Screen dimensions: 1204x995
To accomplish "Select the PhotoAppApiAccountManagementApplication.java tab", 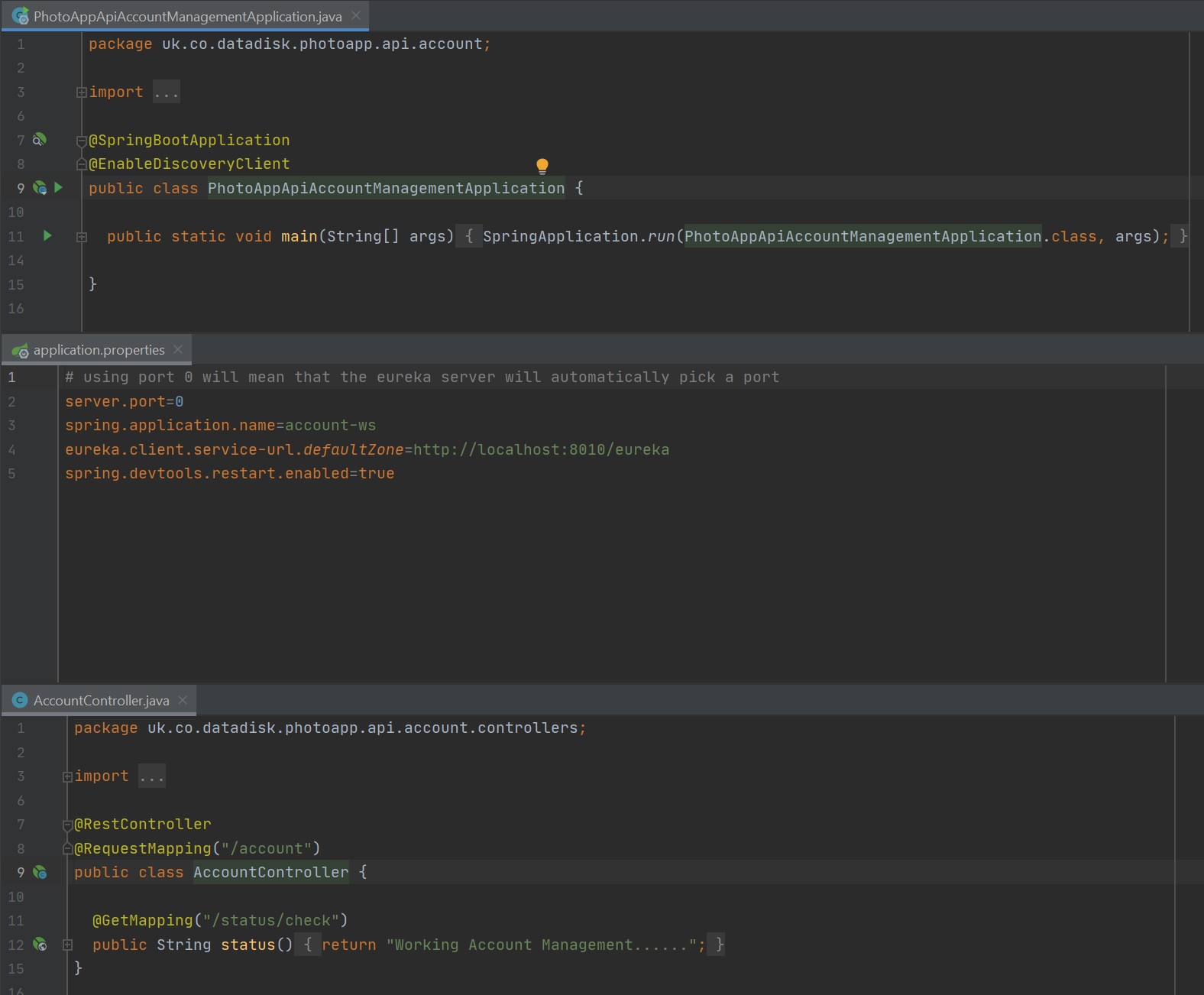I will (x=187, y=16).
